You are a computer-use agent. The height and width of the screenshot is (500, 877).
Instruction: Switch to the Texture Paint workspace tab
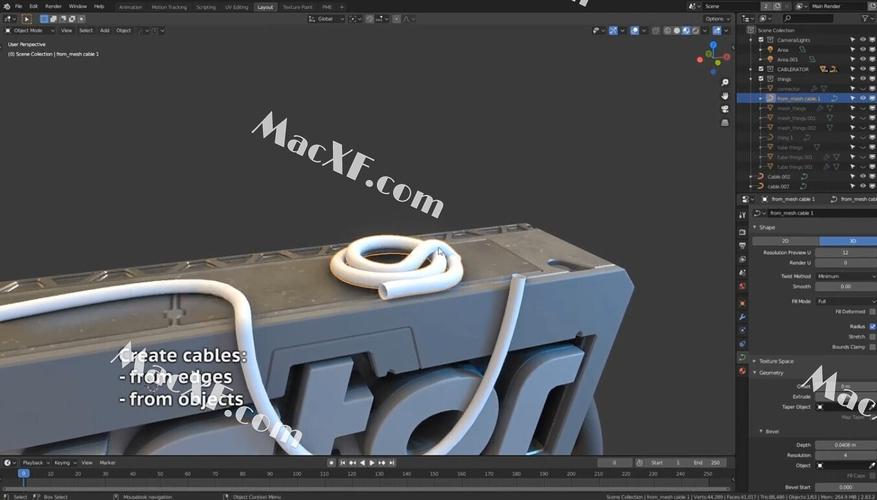tap(298, 7)
